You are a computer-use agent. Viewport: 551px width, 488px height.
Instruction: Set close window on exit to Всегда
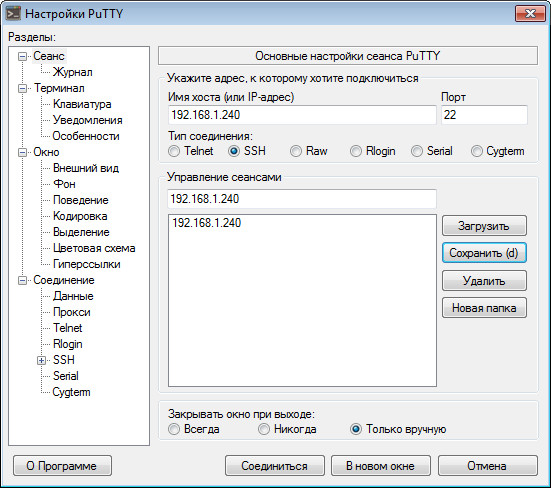click(194, 429)
